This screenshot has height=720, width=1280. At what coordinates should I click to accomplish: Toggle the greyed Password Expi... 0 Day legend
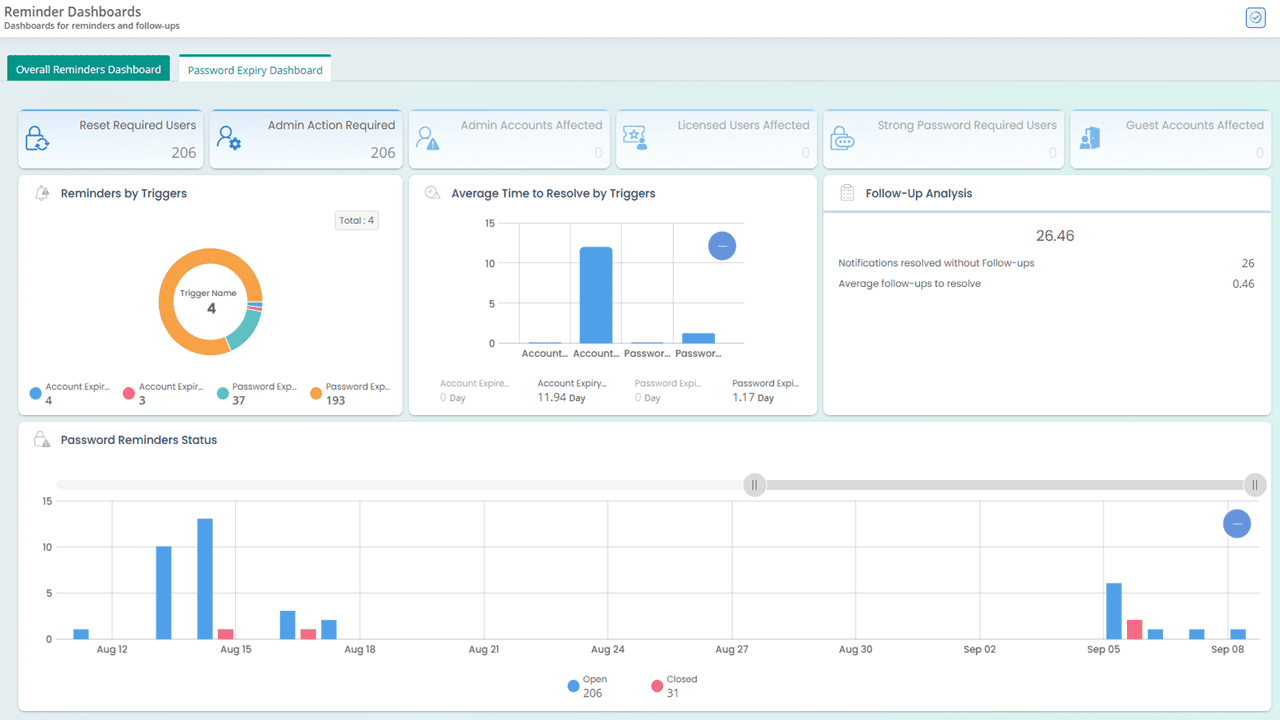tap(669, 390)
